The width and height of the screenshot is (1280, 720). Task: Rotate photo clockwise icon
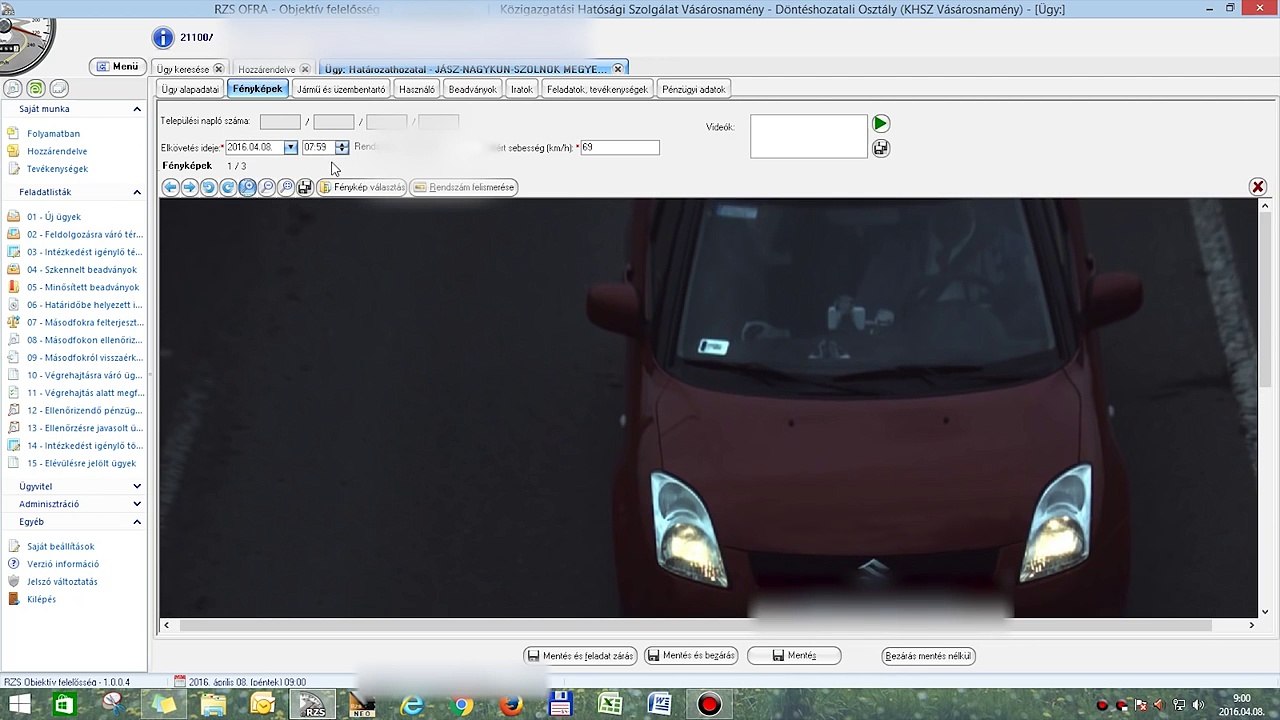tap(228, 187)
